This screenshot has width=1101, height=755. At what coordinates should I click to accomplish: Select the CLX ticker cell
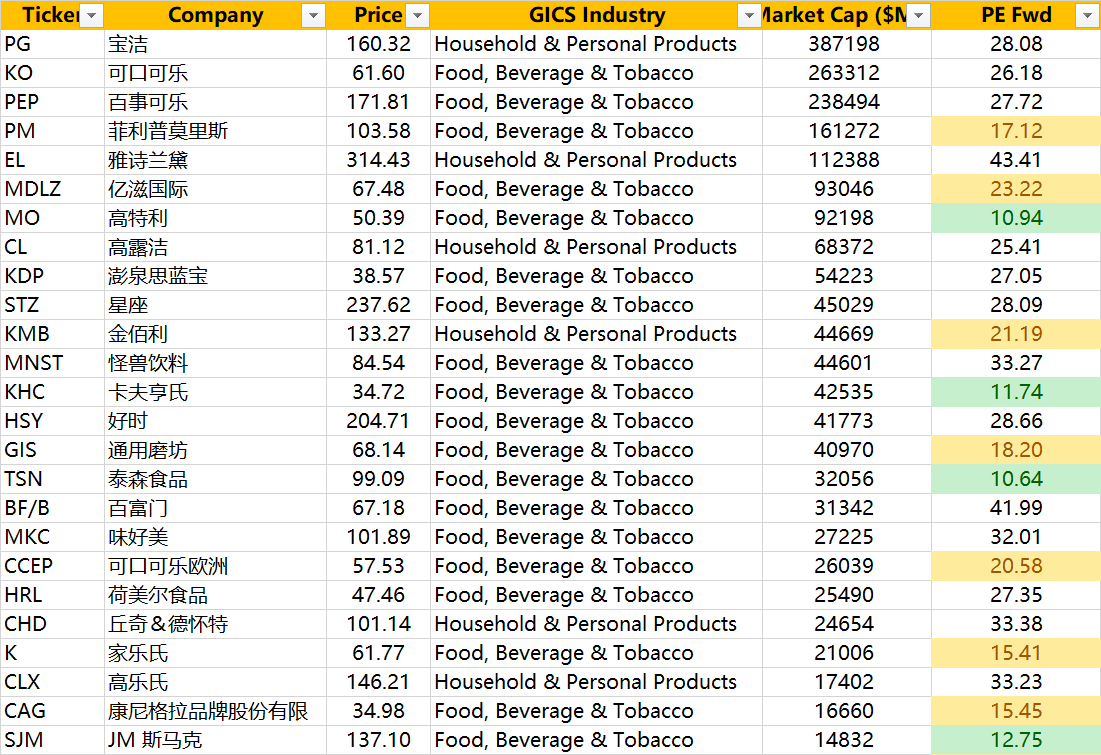coord(53,682)
